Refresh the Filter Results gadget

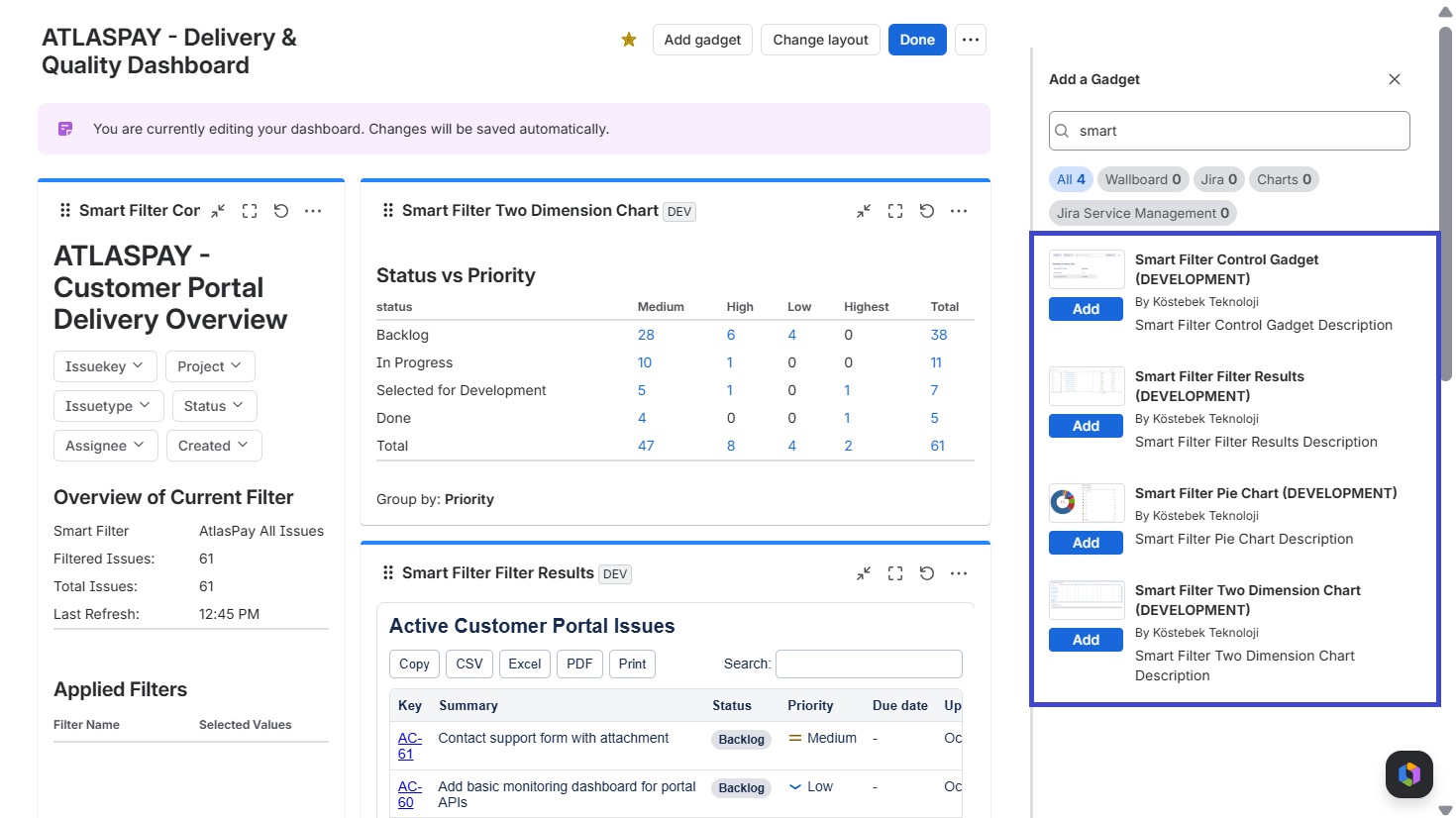tap(927, 573)
